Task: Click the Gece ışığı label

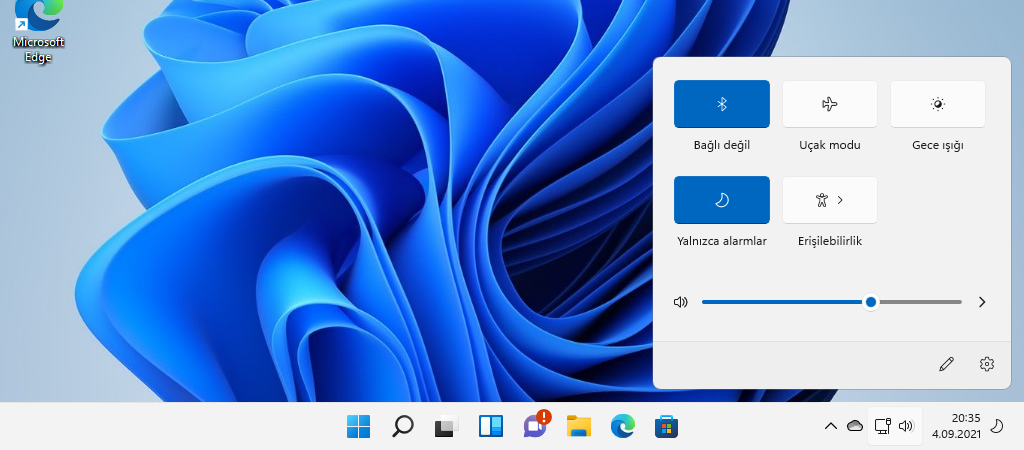Action: point(938,146)
